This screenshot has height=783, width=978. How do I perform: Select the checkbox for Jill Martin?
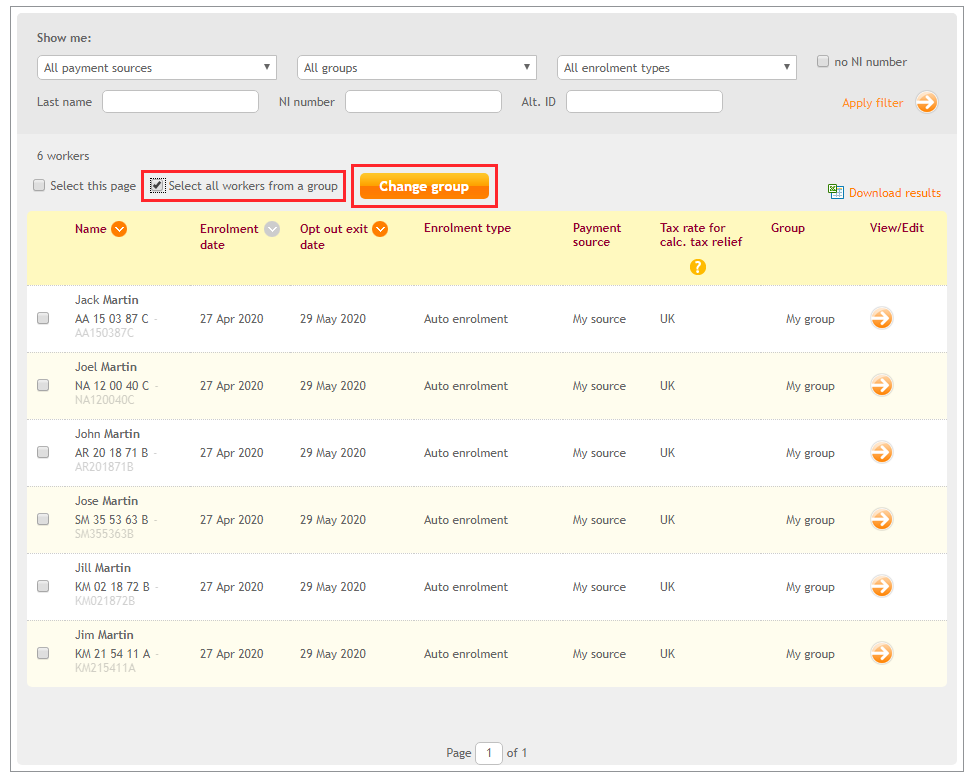(x=43, y=586)
